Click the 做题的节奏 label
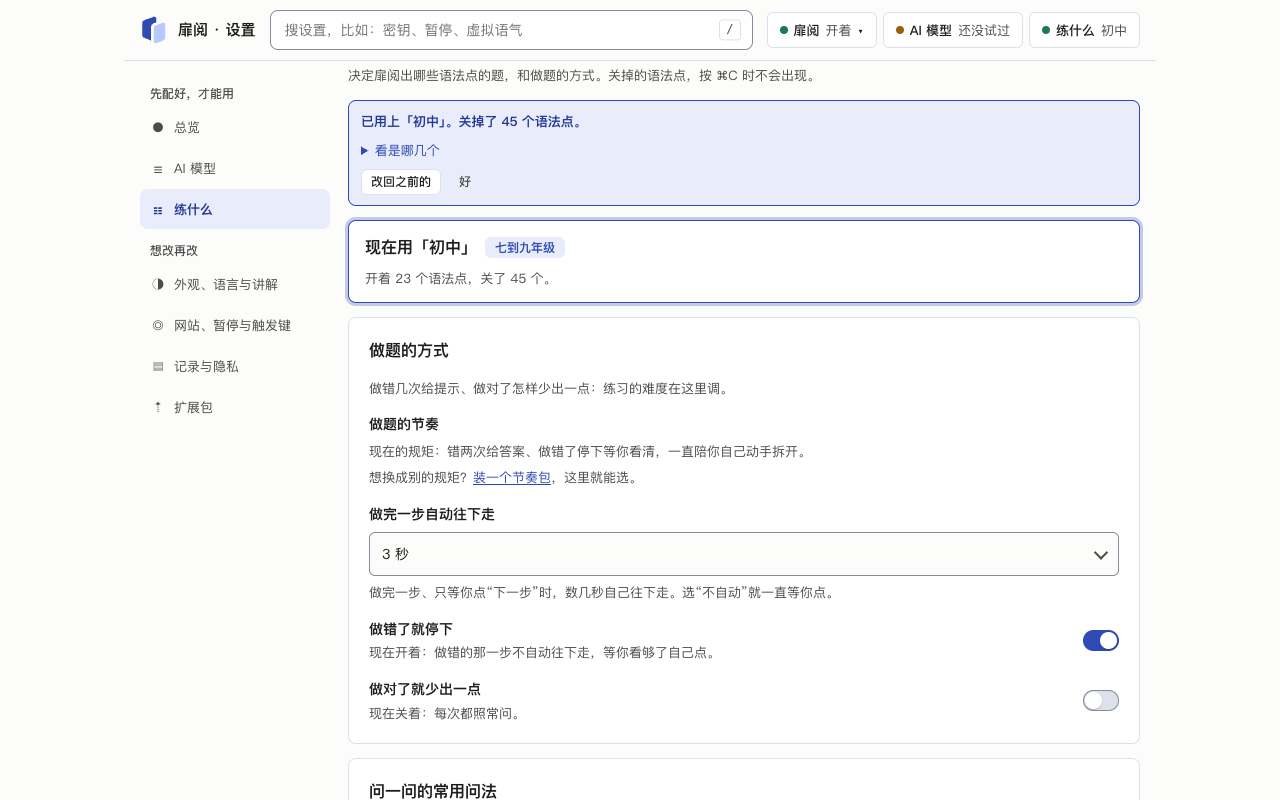1280x800 pixels. tap(404, 424)
